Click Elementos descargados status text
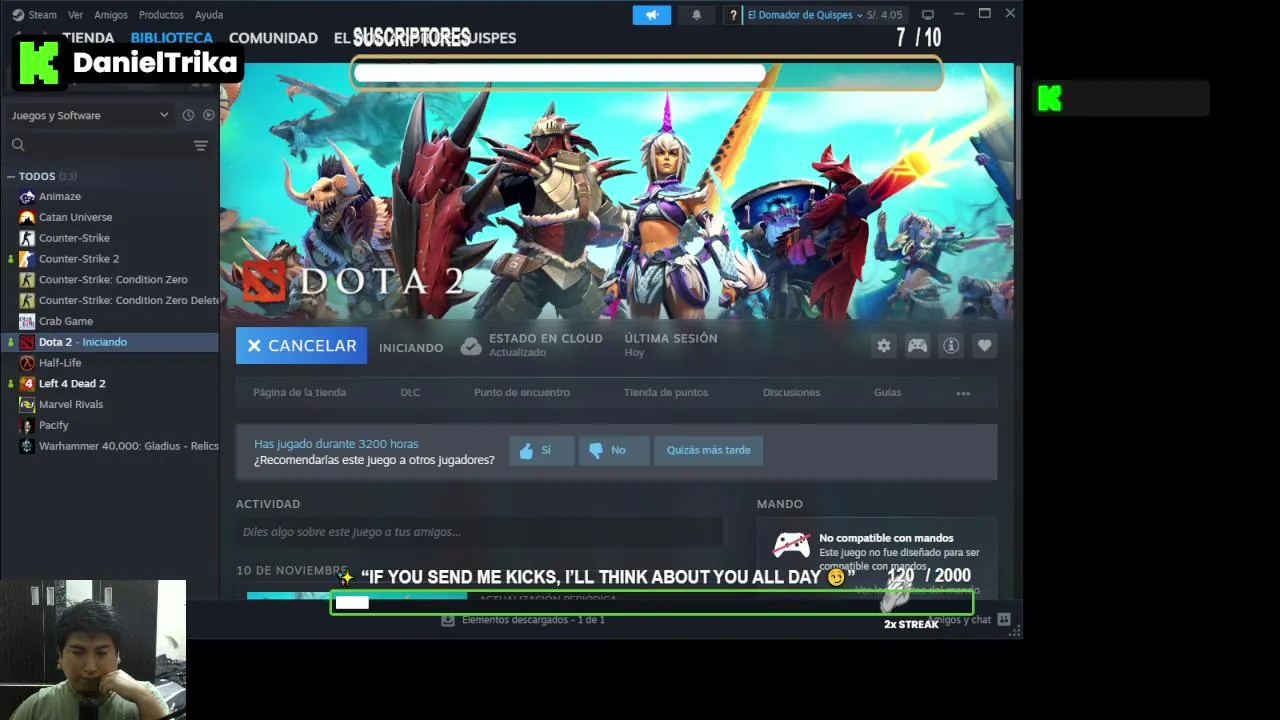1280x720 pixels. (533, 620)
